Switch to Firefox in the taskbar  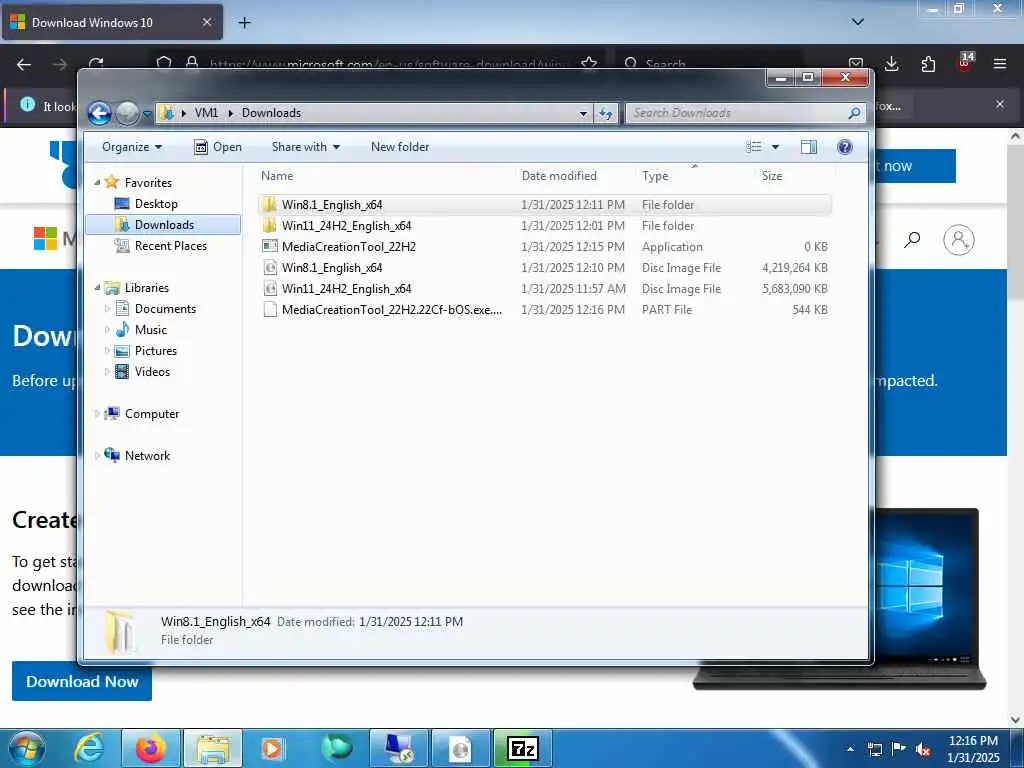click(x=150, y=748)
